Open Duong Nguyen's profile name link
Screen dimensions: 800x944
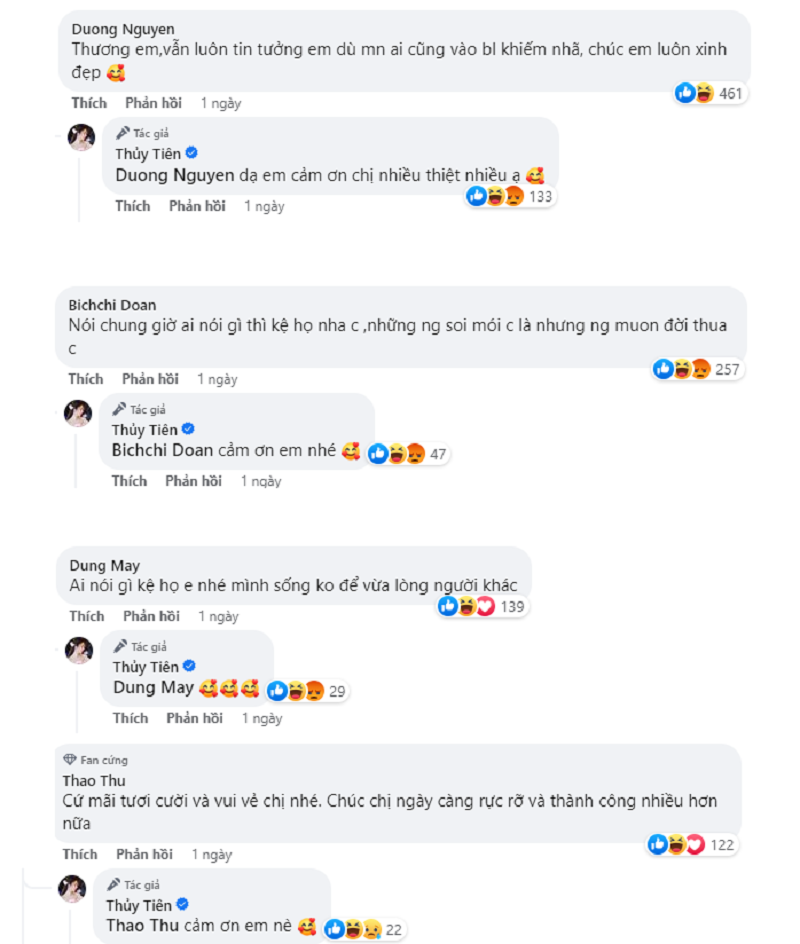[x=116, y=28]
